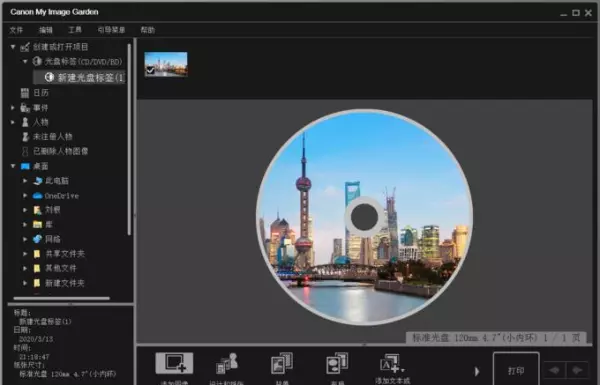Collapse the 创建或打开项目 tree node
Screen dimensions: 600x385
click(13, 47)
